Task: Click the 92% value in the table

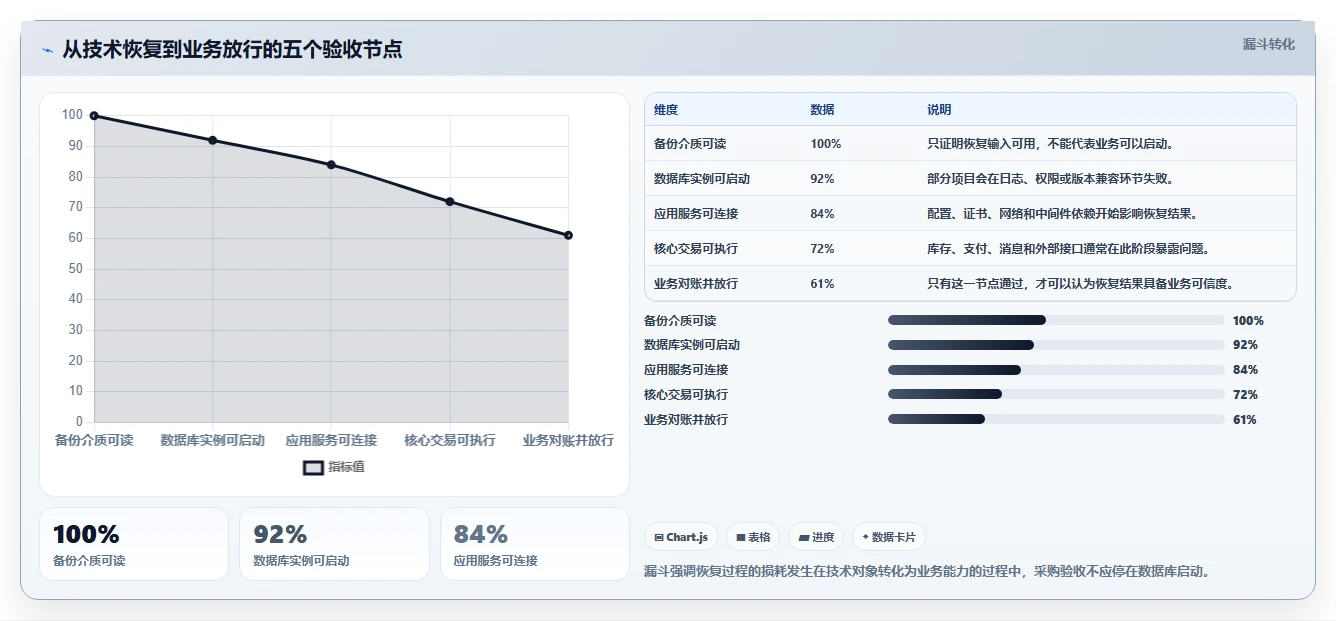Action: point(822,179)
